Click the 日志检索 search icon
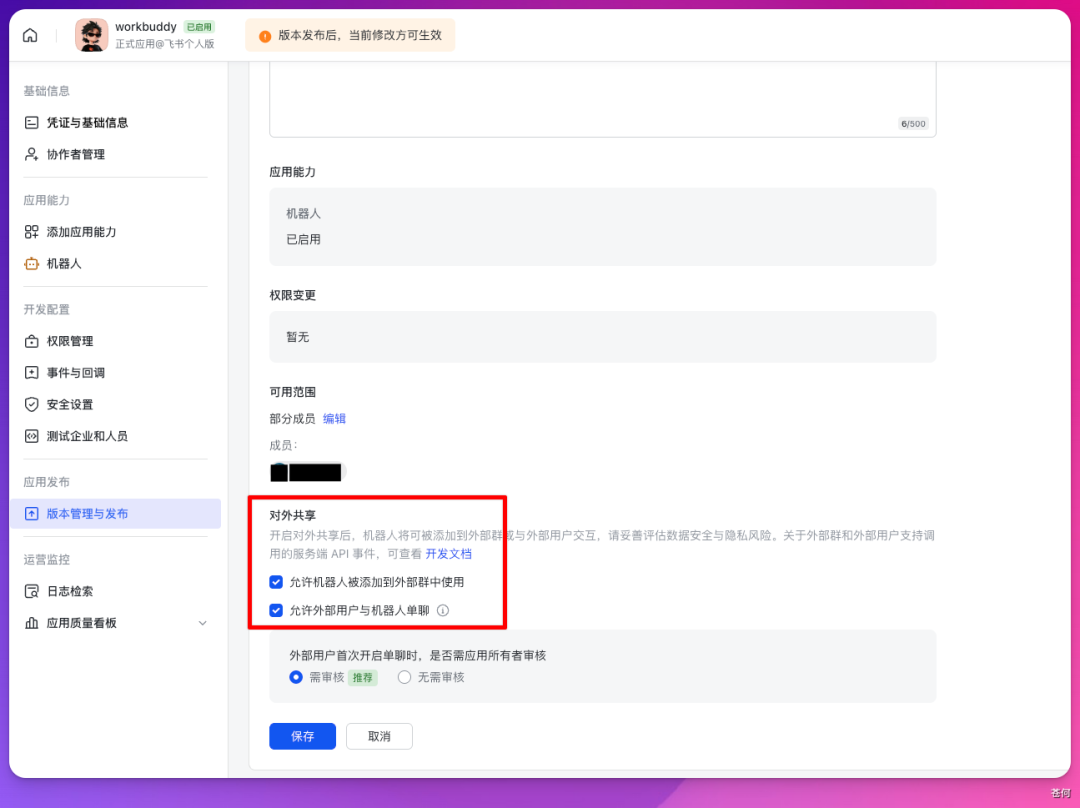The width and height of the screenshot is (1080, 808). pyautogui.click(x=32, y=591)
